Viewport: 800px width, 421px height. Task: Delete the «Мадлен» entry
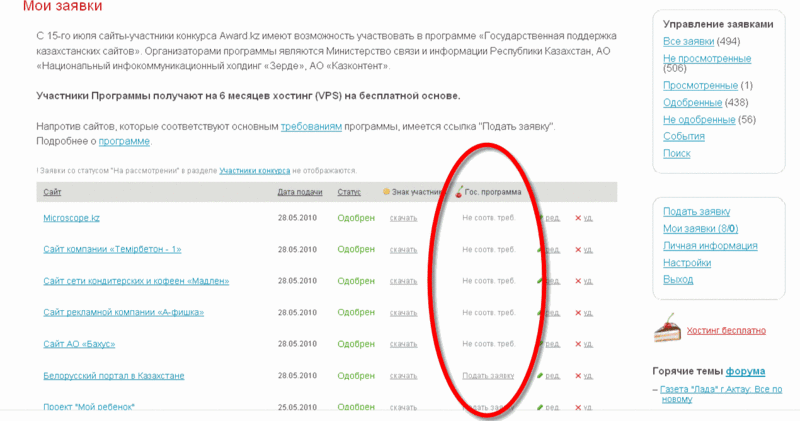point(578,281)
